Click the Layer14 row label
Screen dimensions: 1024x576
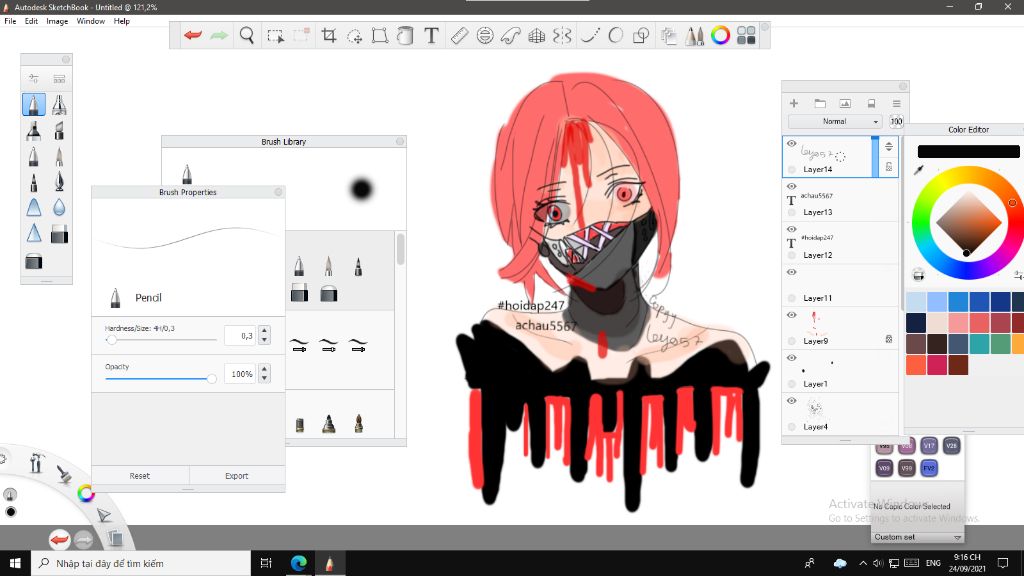[x=818, y=169]
